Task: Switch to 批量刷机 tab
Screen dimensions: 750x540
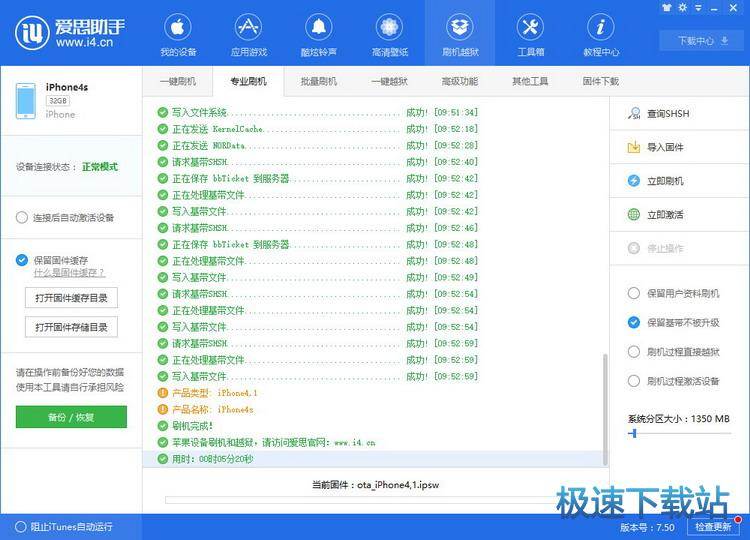Action: pos(319,81)
